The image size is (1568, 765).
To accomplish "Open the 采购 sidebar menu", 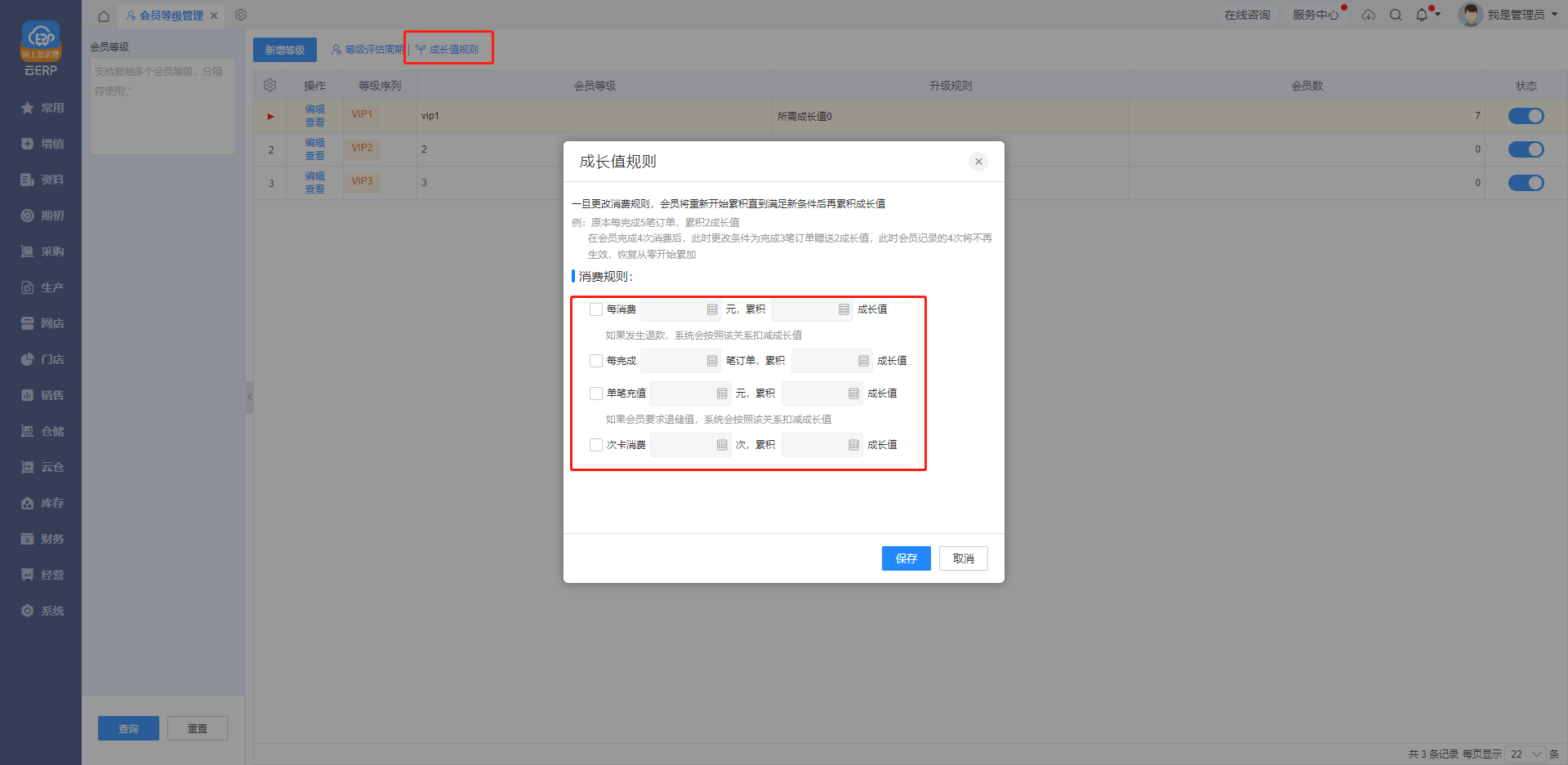I will (x=41, y=251).
